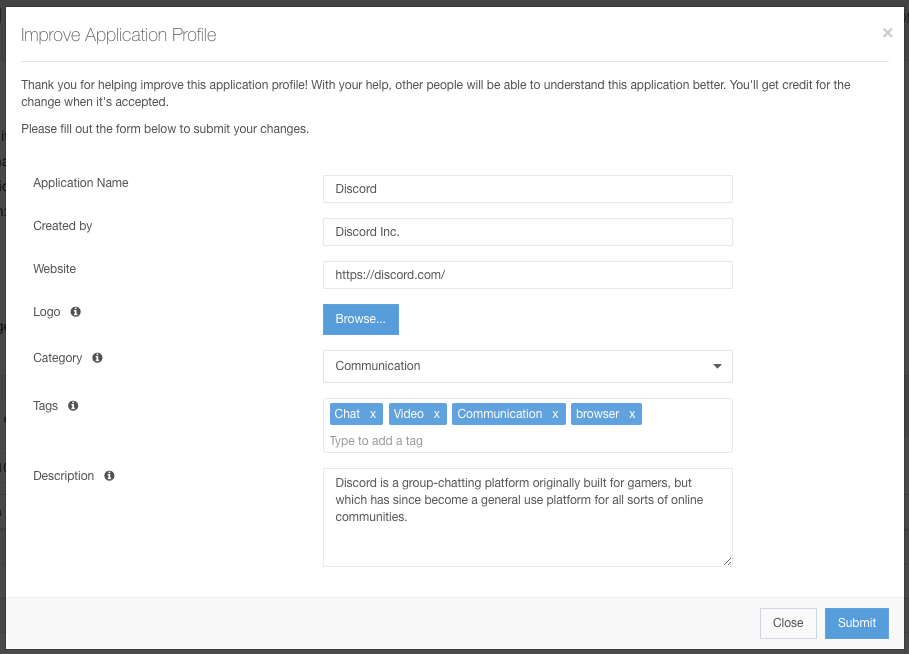Select the blue Chat tag chip
The image size is (909, 654).
pyautogui.click(x=348, y=413)
